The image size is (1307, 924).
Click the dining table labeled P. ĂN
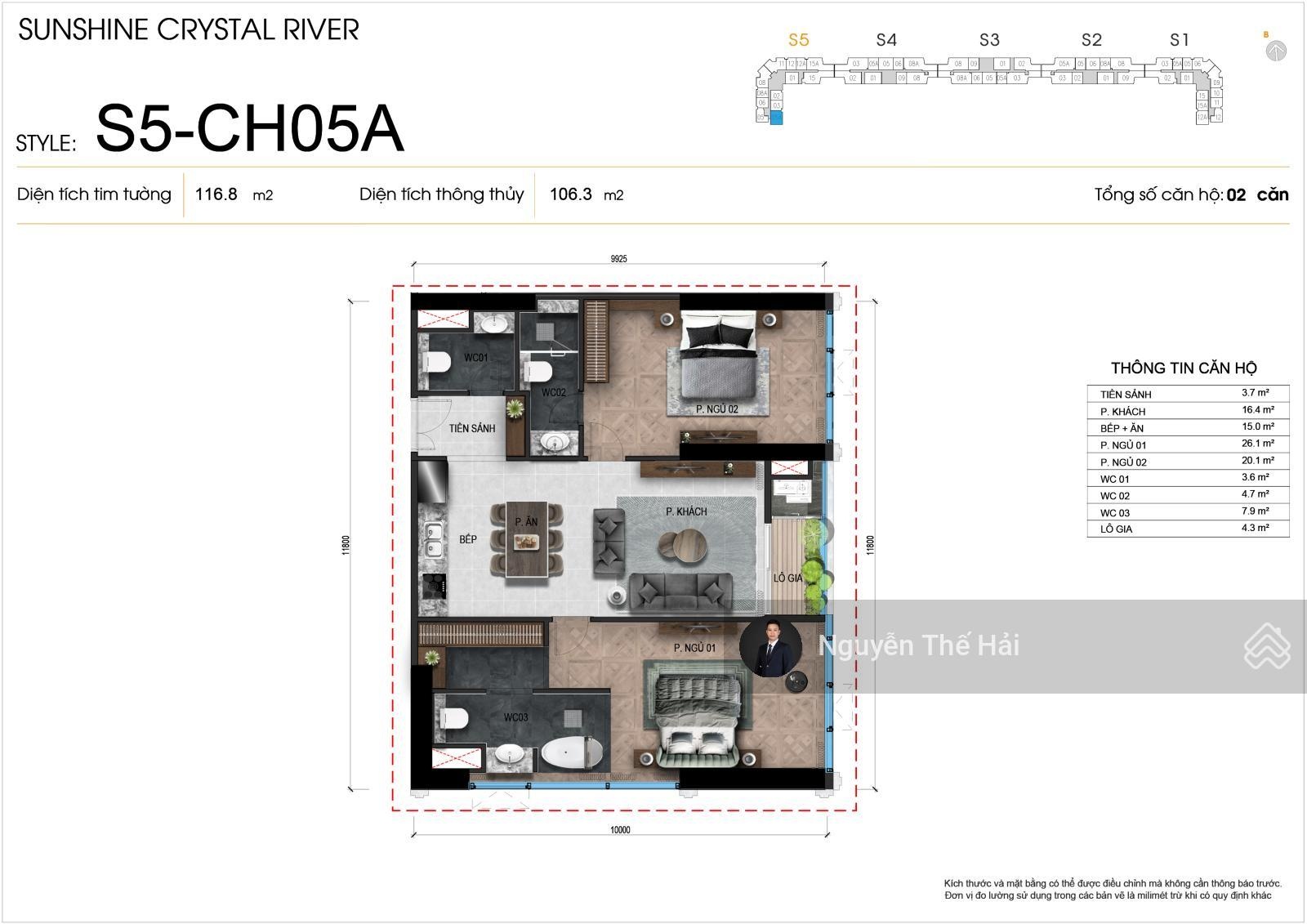526,539
